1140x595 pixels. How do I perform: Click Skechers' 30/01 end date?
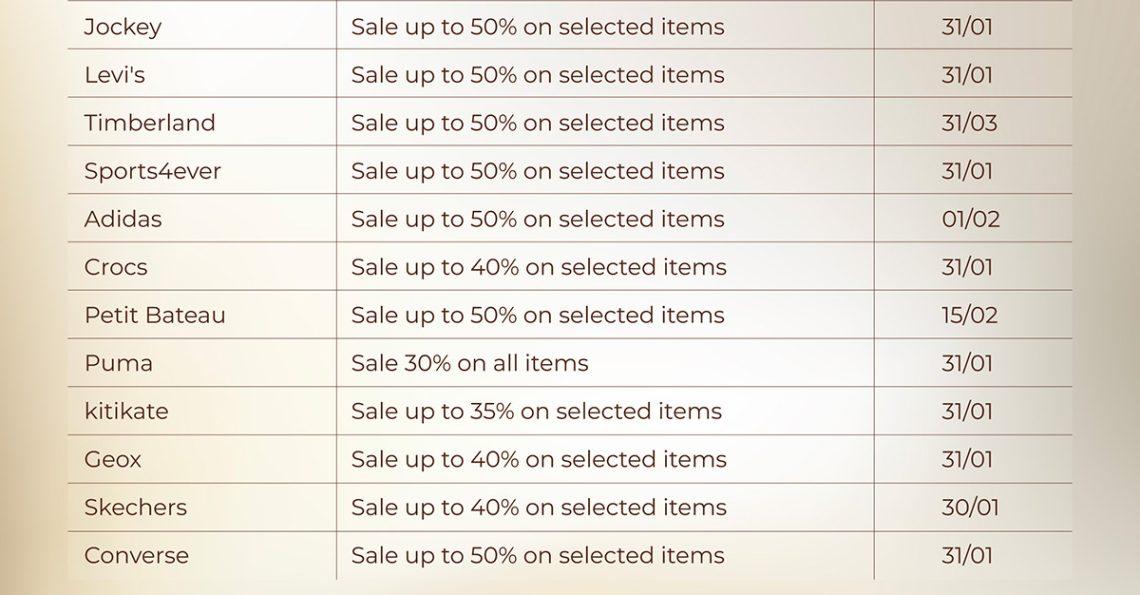pos(969,507)
